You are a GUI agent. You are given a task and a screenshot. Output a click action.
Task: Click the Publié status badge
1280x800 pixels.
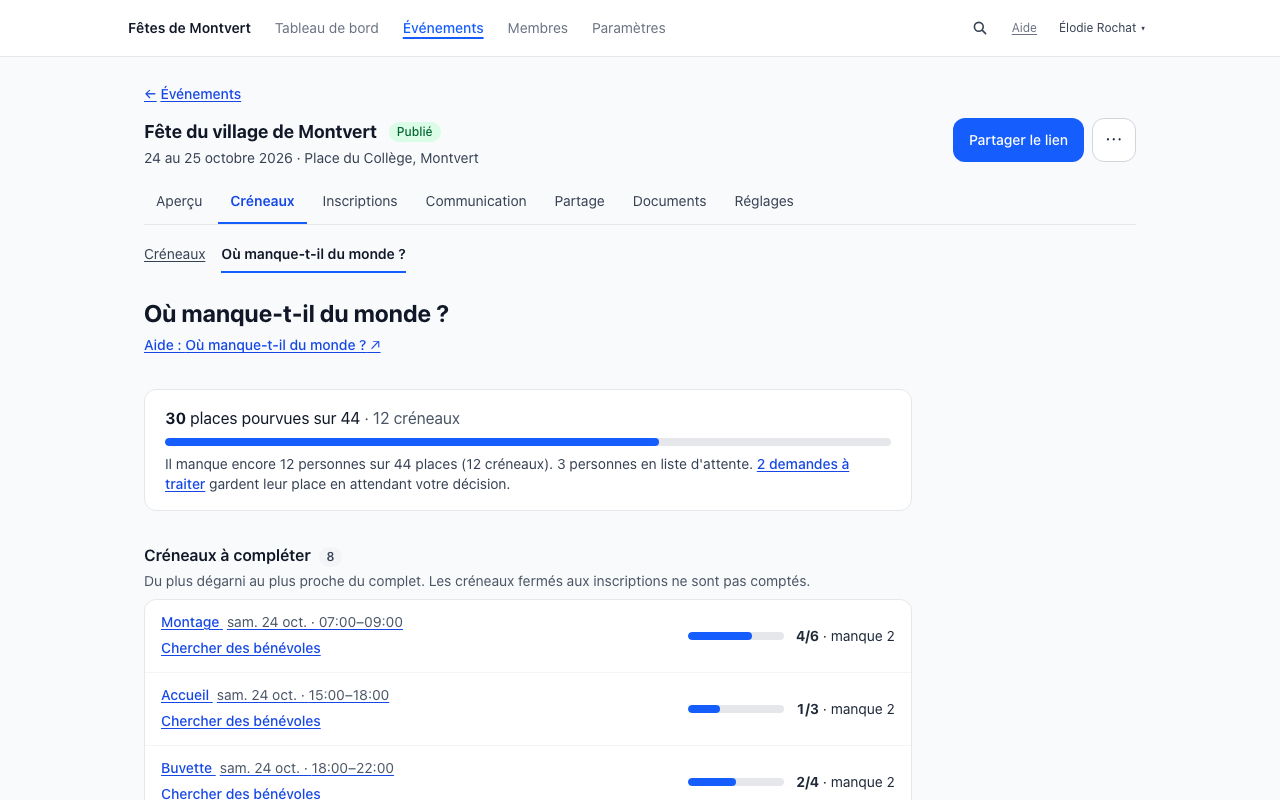pyautogui.click(x=415, y=132)
